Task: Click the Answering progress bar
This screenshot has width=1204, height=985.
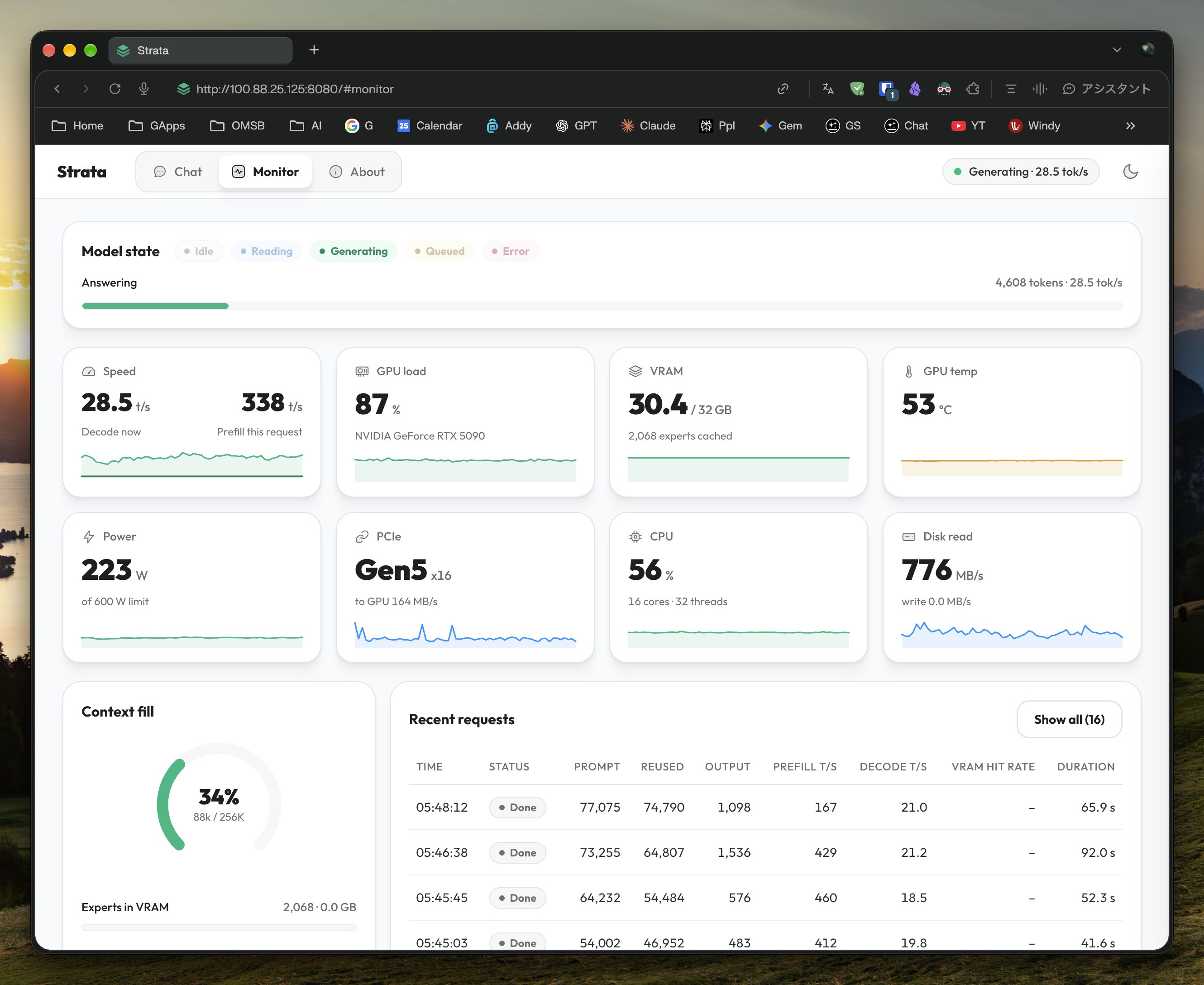Action: pyautogui.click(x=602, y=306)
